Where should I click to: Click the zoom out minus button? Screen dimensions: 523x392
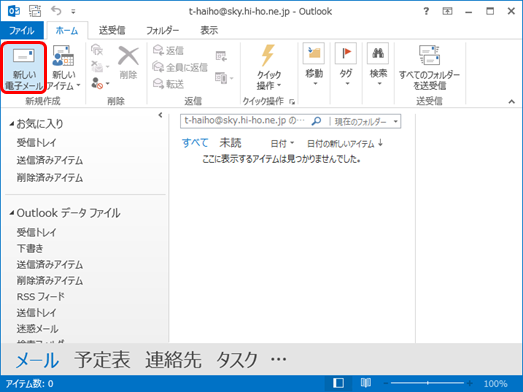[386, 383]
